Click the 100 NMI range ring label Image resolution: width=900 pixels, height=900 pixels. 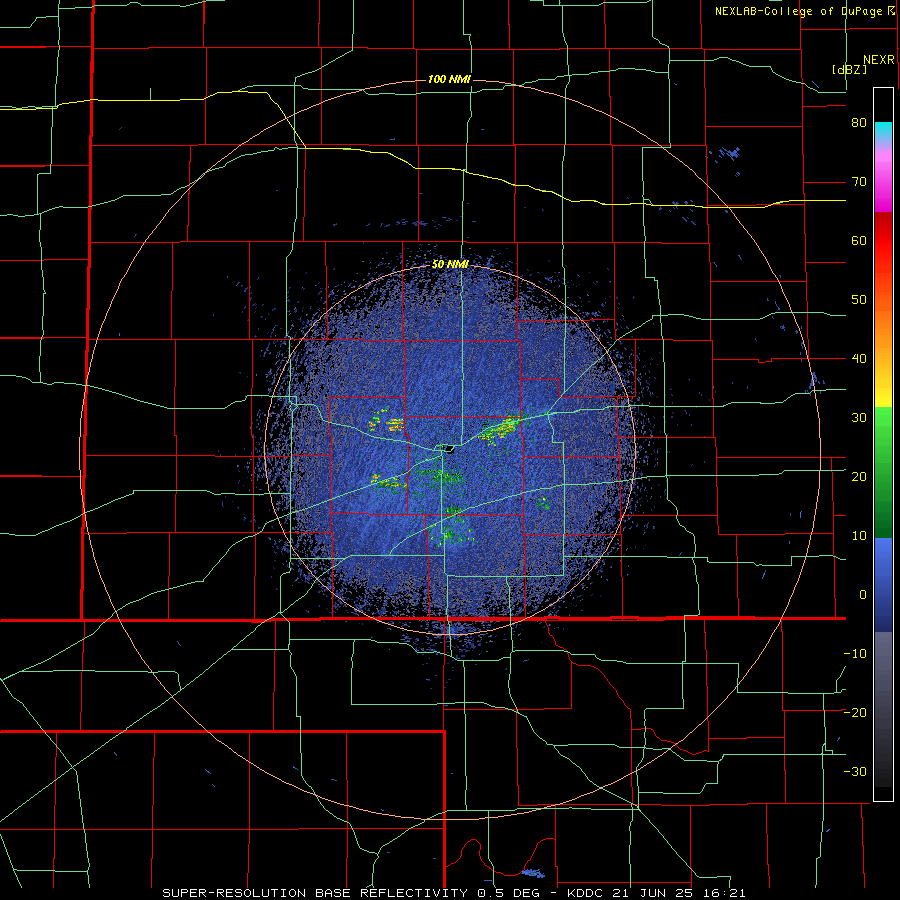[x=449, y=79]
